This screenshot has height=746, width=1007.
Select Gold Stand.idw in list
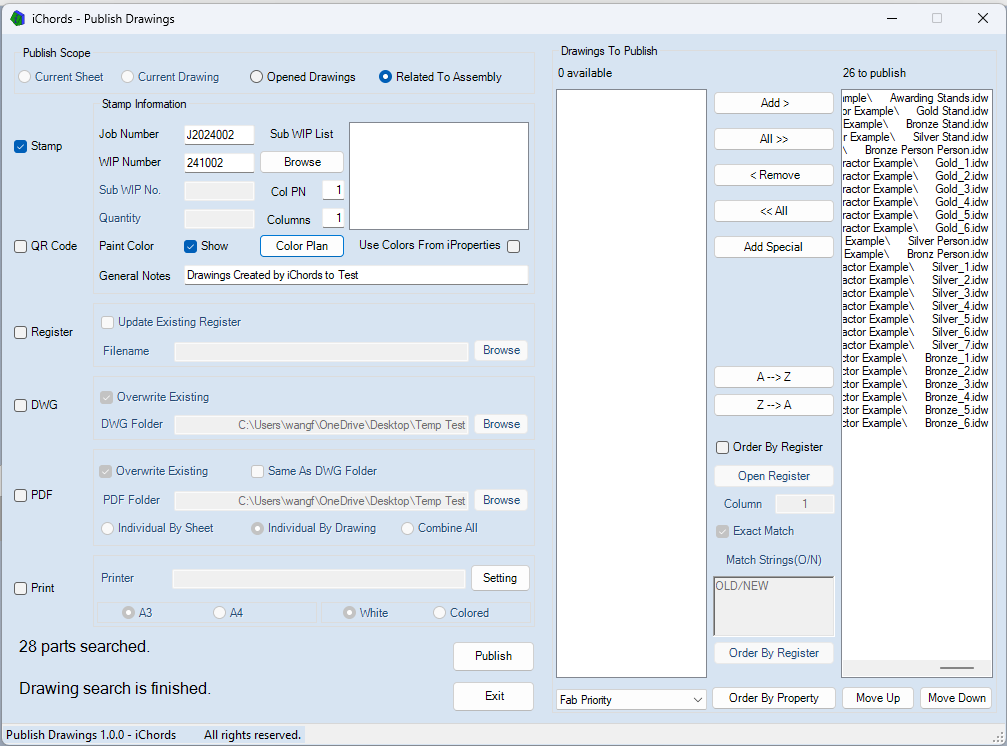pyautogui.click(x=916, y=111)
